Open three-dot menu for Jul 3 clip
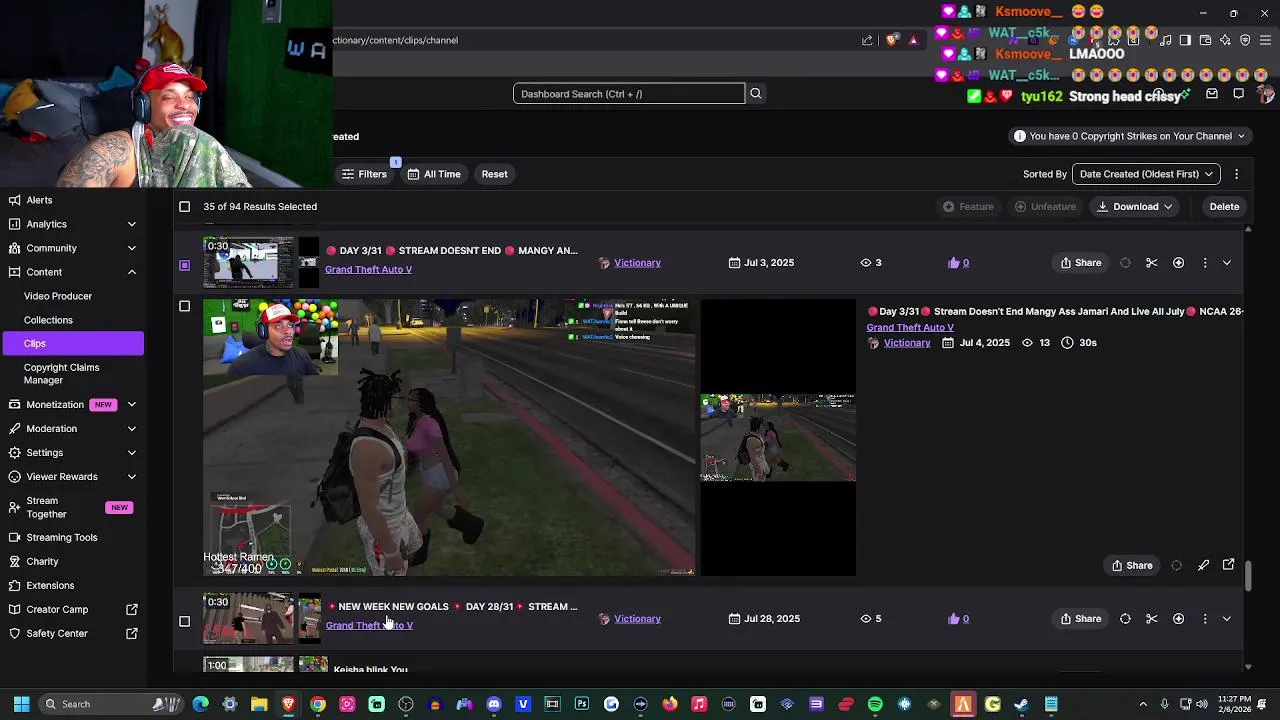 coord(1205,263)
